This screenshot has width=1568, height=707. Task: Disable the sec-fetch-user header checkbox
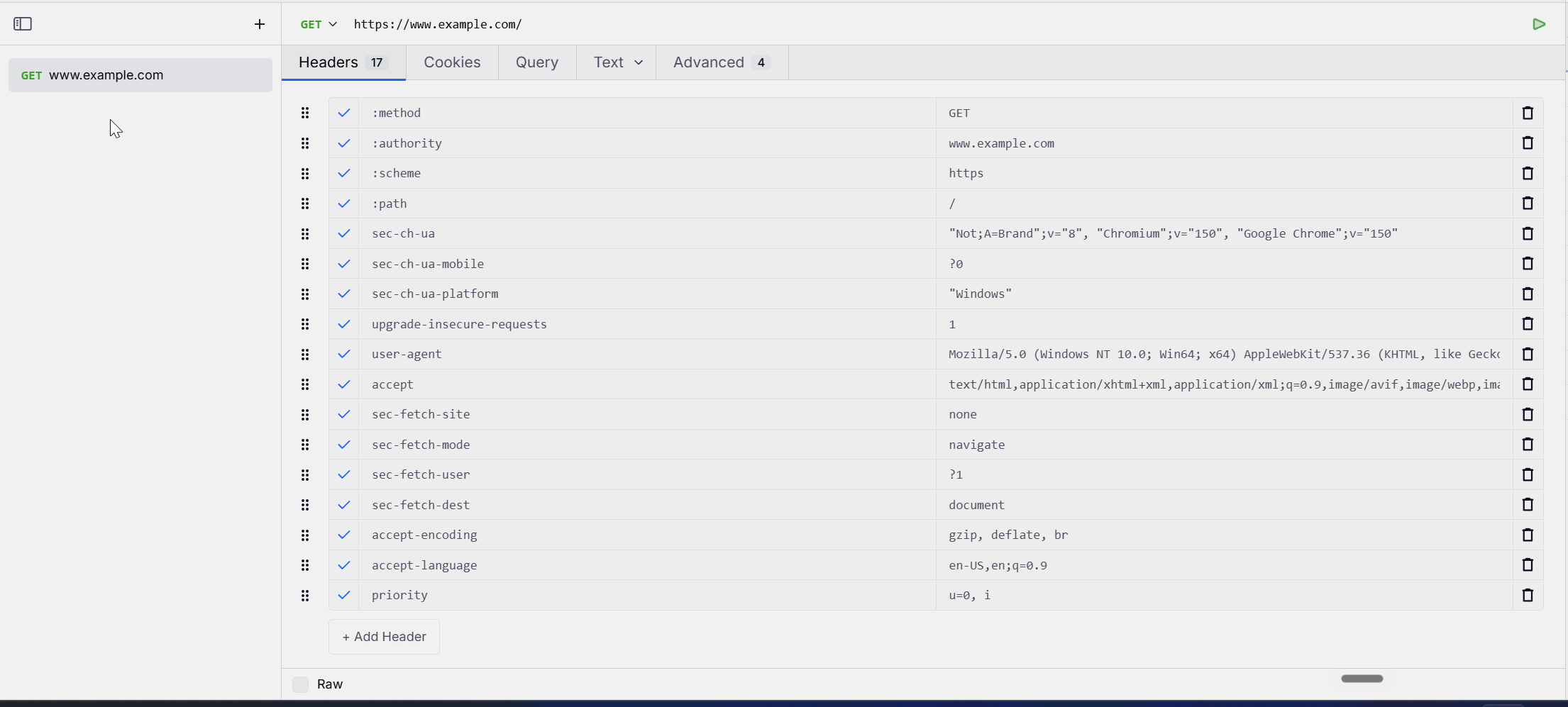coord(344,474)
